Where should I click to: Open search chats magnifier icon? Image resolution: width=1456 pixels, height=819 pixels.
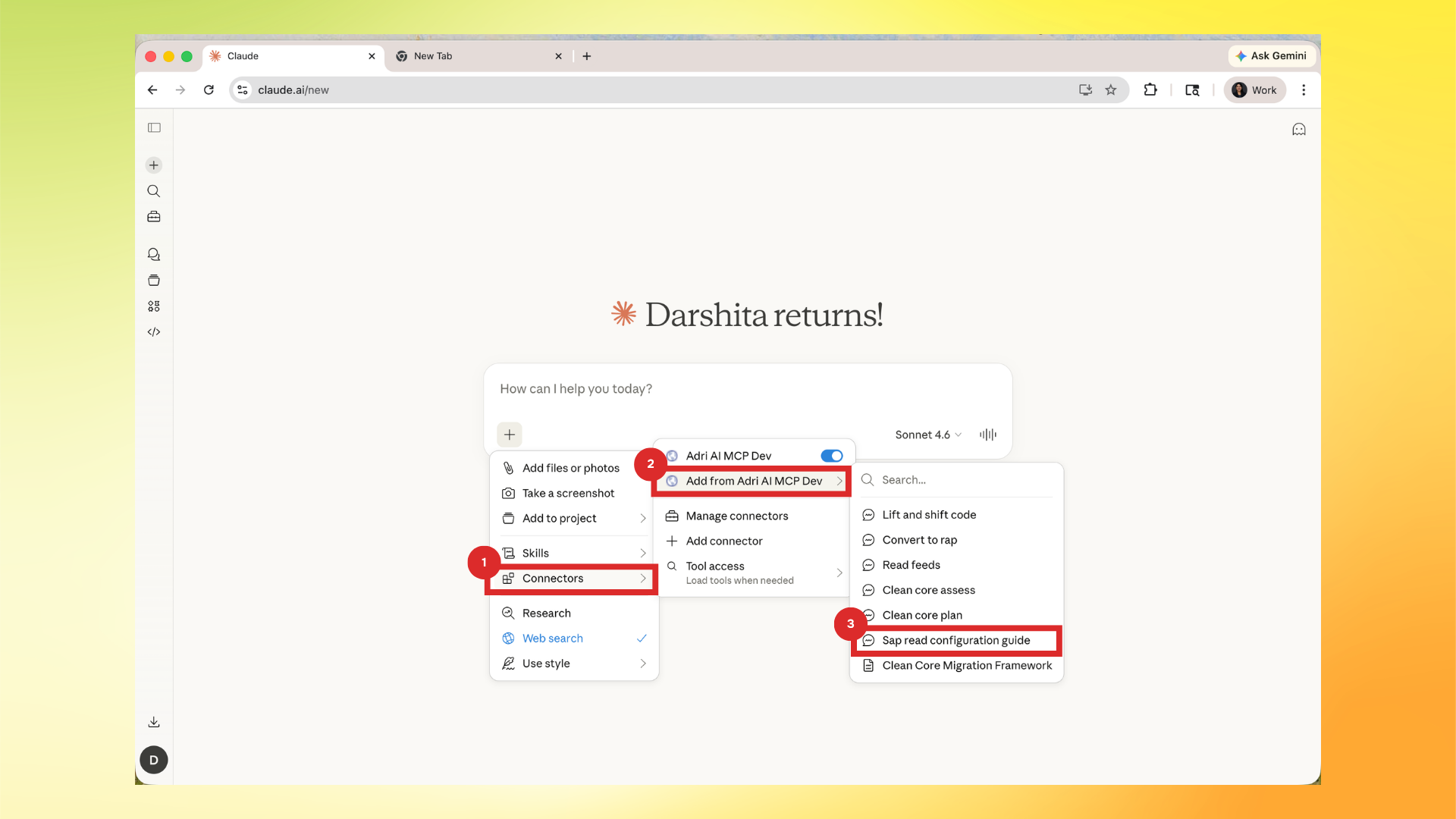tap(154, 191)
